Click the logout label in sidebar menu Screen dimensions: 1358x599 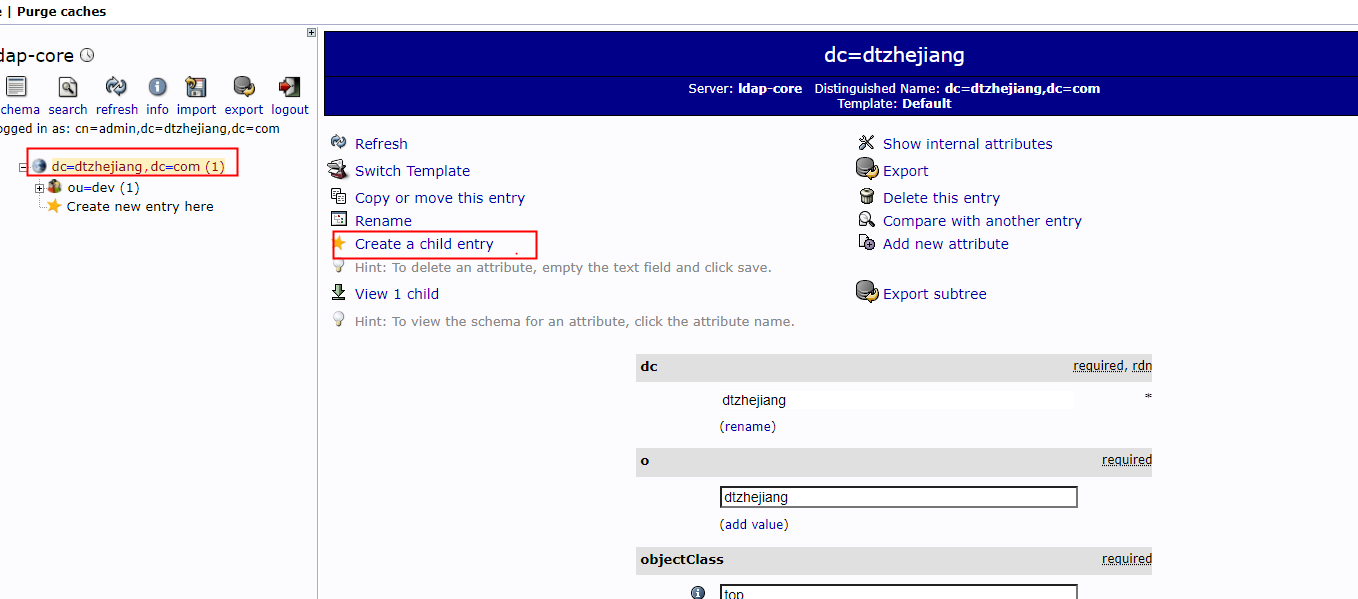[x=290, y=110]
